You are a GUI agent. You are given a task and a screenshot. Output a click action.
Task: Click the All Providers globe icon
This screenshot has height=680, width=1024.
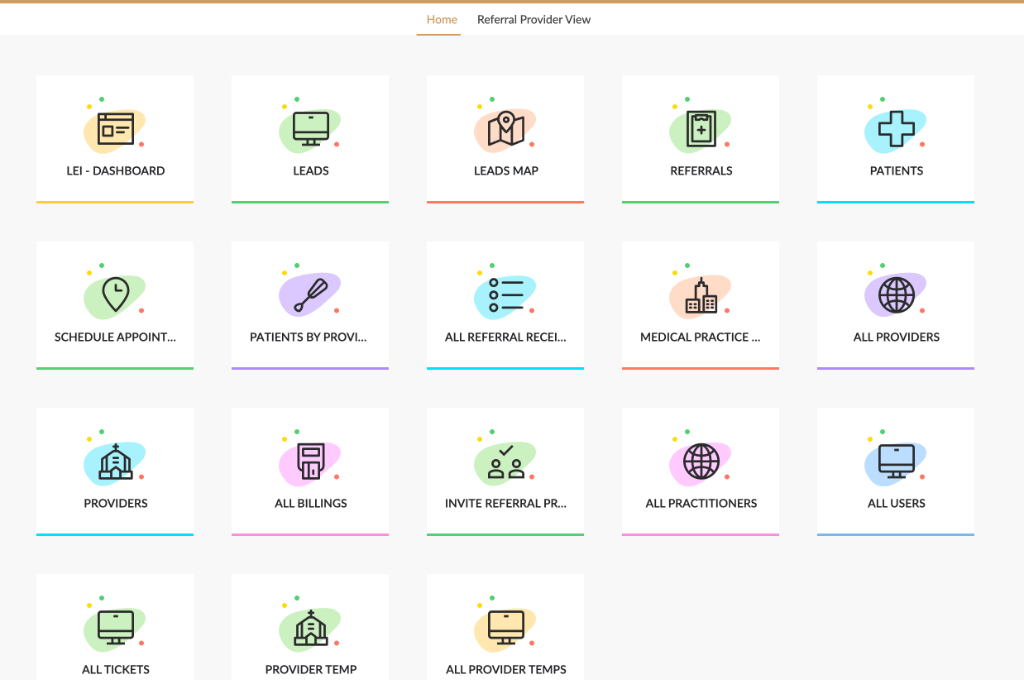[x=896, y=295]
